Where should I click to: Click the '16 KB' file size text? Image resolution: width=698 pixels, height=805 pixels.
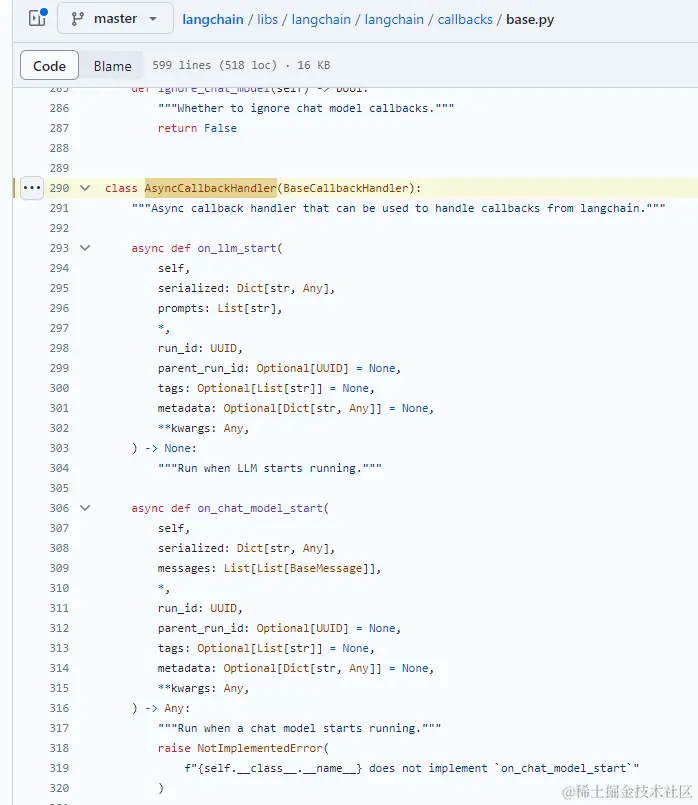[x=314, y=65]
